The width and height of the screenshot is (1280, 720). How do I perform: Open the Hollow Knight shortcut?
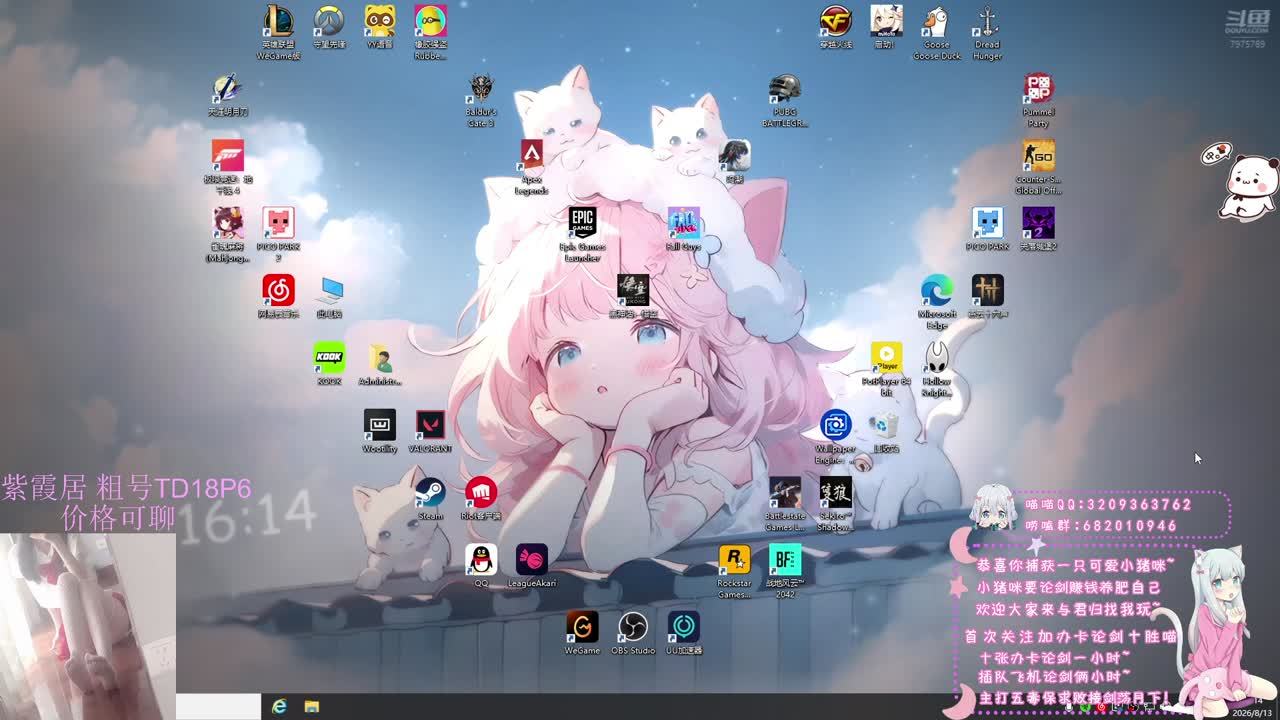click(937, 357)
